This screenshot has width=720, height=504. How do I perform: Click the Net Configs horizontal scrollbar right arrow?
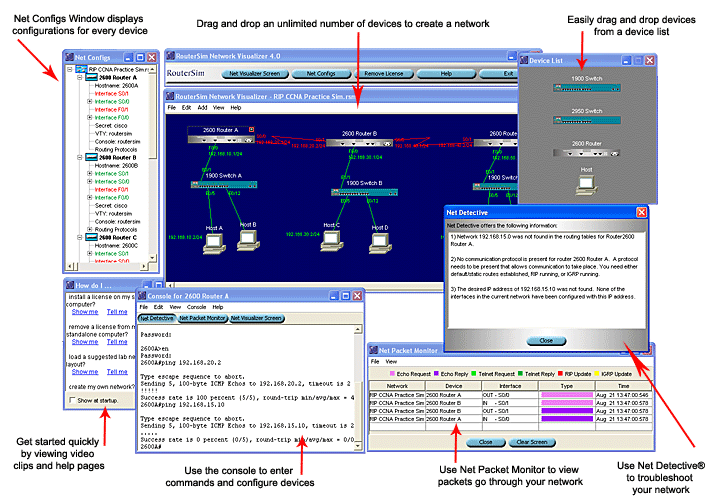144,266
